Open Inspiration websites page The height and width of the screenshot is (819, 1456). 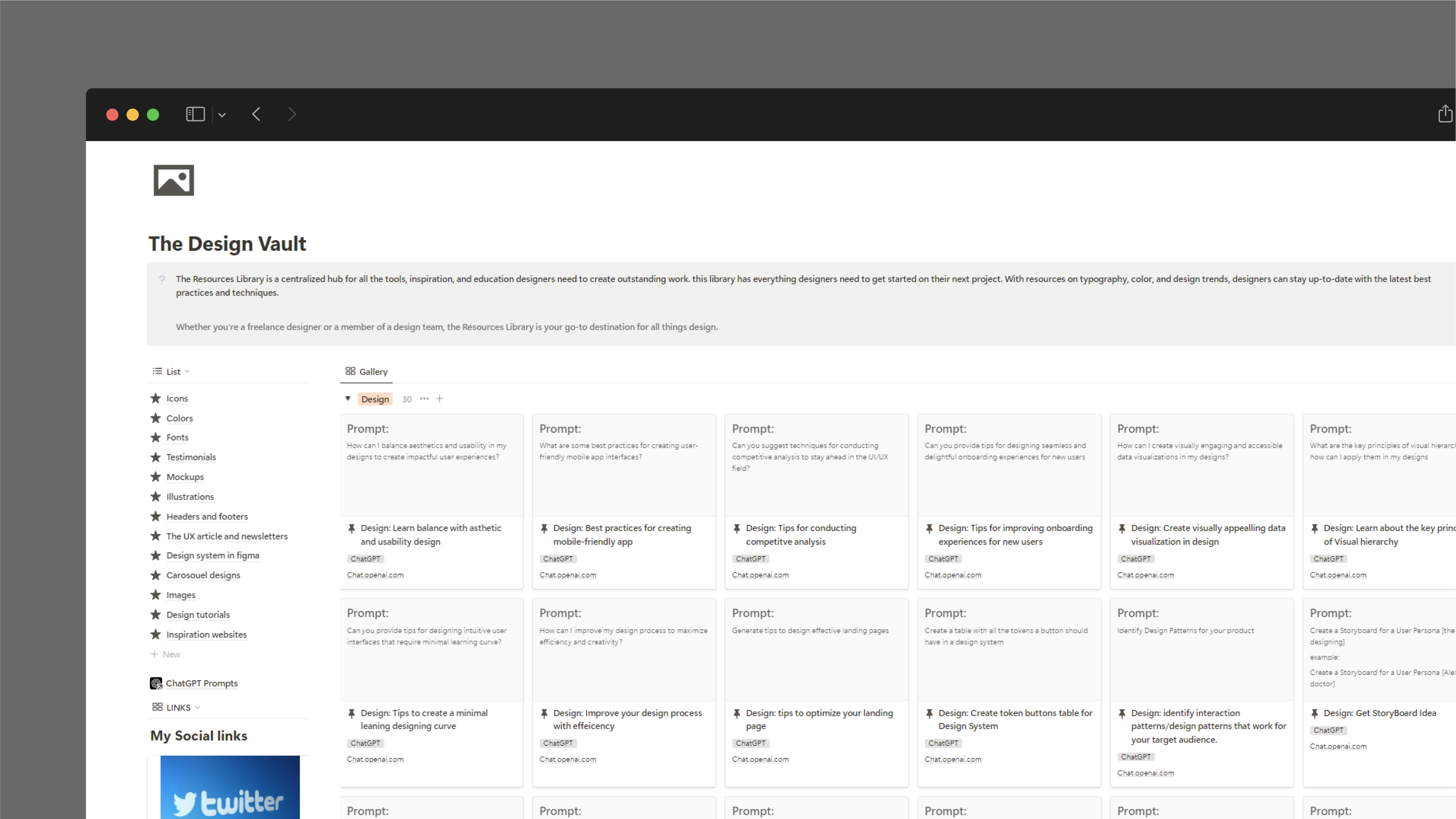[206, 635]
